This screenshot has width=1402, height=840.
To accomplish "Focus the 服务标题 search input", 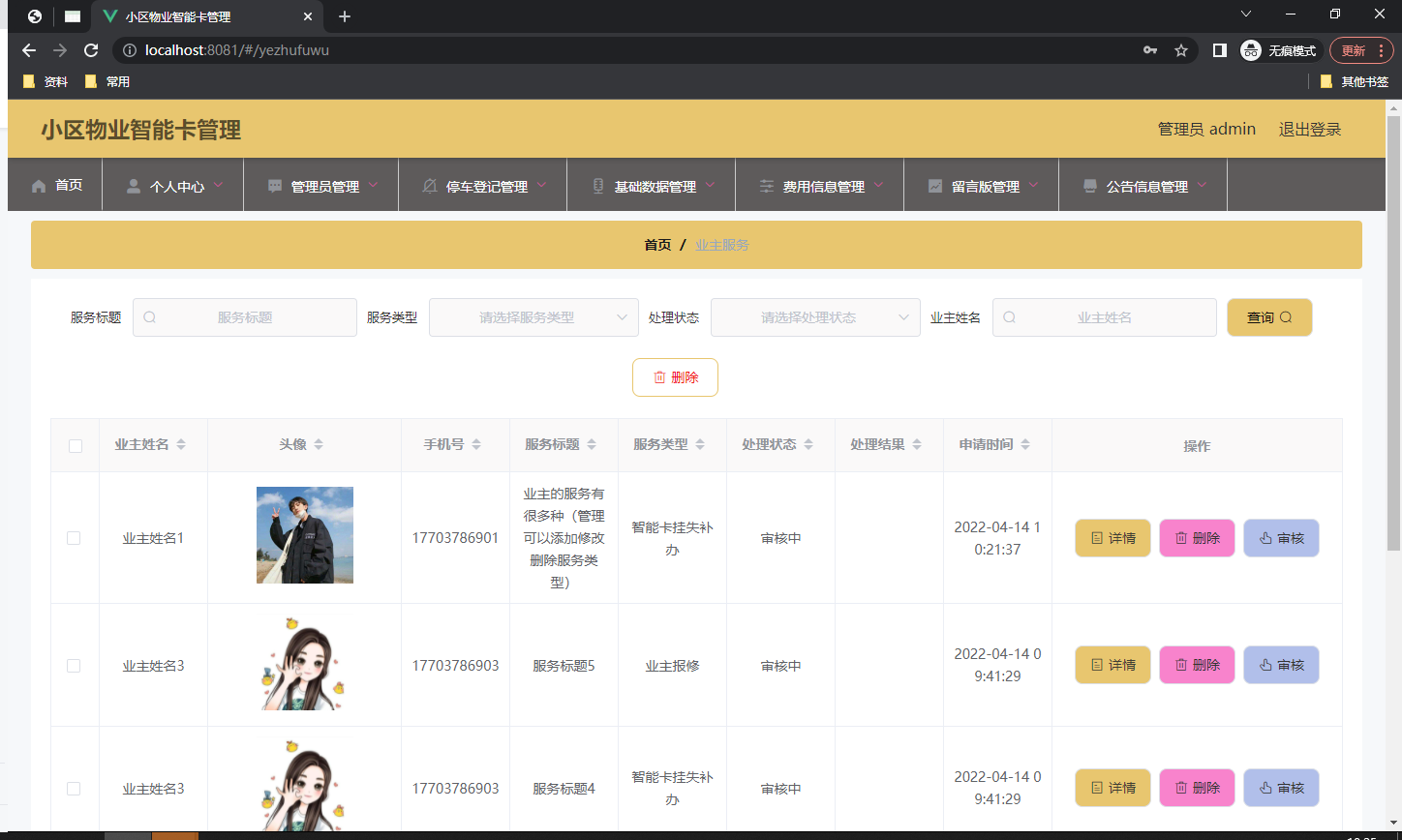I will click(245, 317).
